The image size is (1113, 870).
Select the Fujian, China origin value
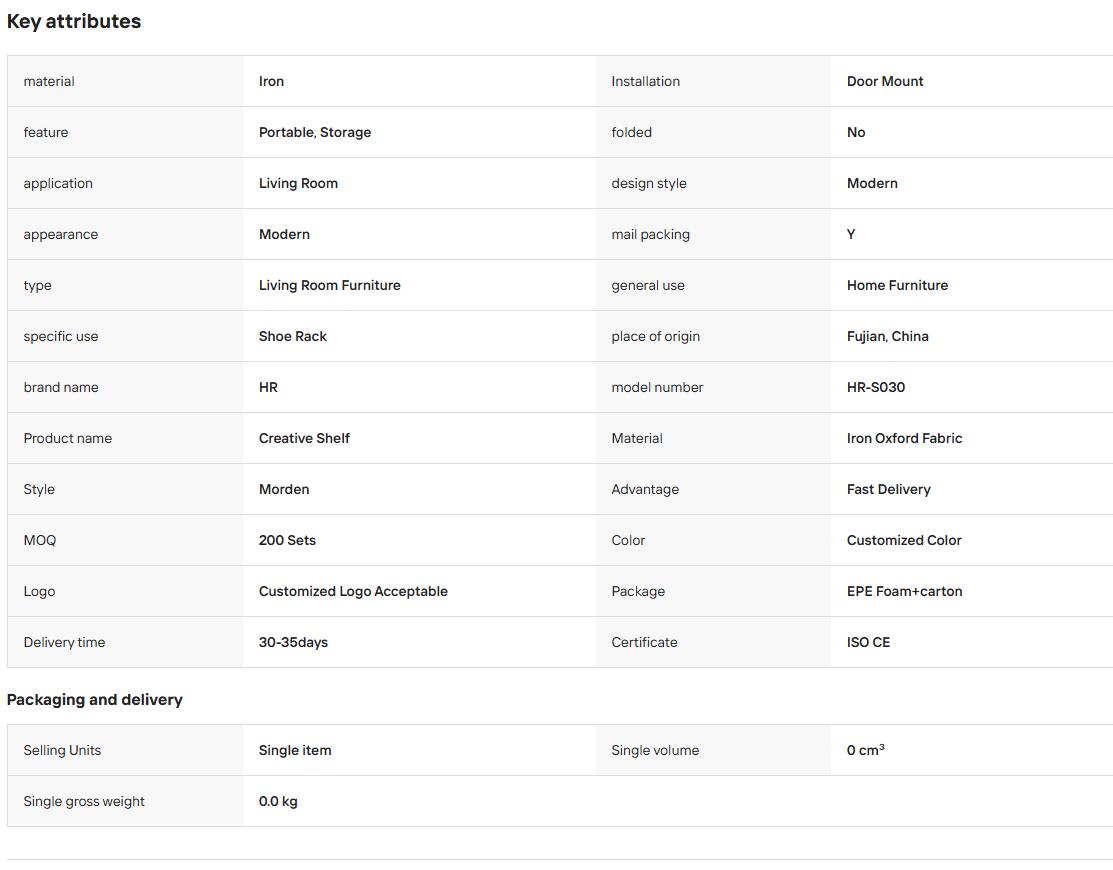[887, 336]
